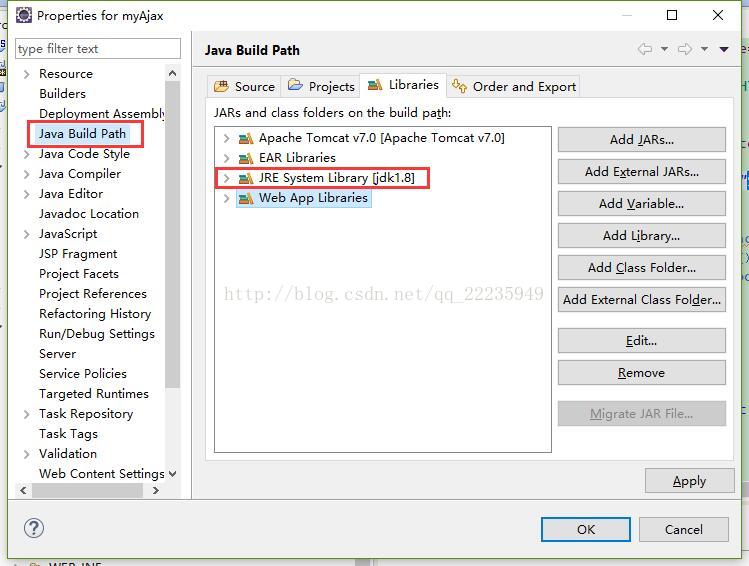This screenshot has width=749, height=566.
Task: Click the Edit... button
Action: tap(642, 341)
